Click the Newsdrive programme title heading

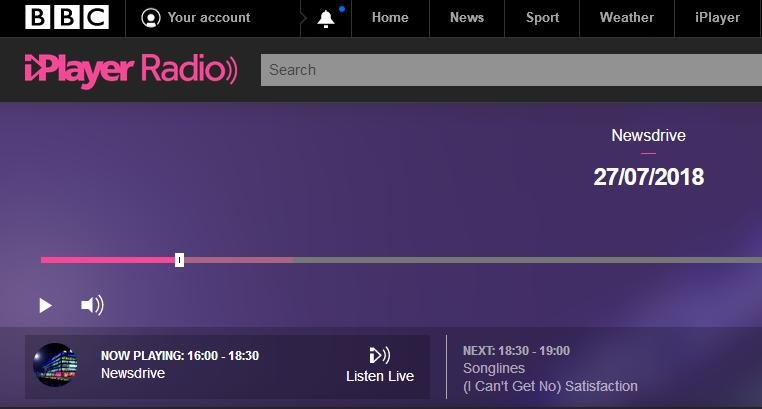(x=648, y=136)
